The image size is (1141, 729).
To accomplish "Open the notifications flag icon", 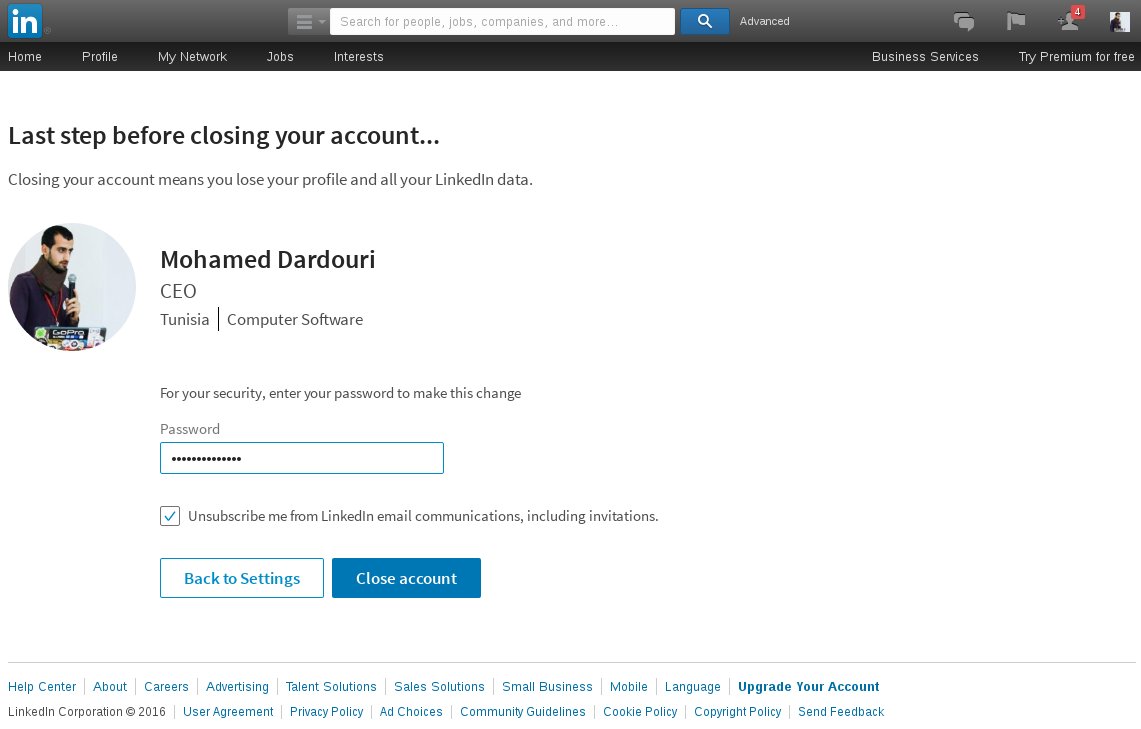I will pyautogui.click(x=1016, y=22).
